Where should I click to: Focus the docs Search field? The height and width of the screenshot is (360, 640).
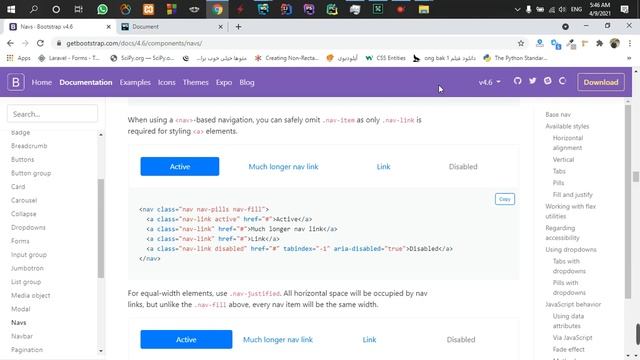pos(52,114)
